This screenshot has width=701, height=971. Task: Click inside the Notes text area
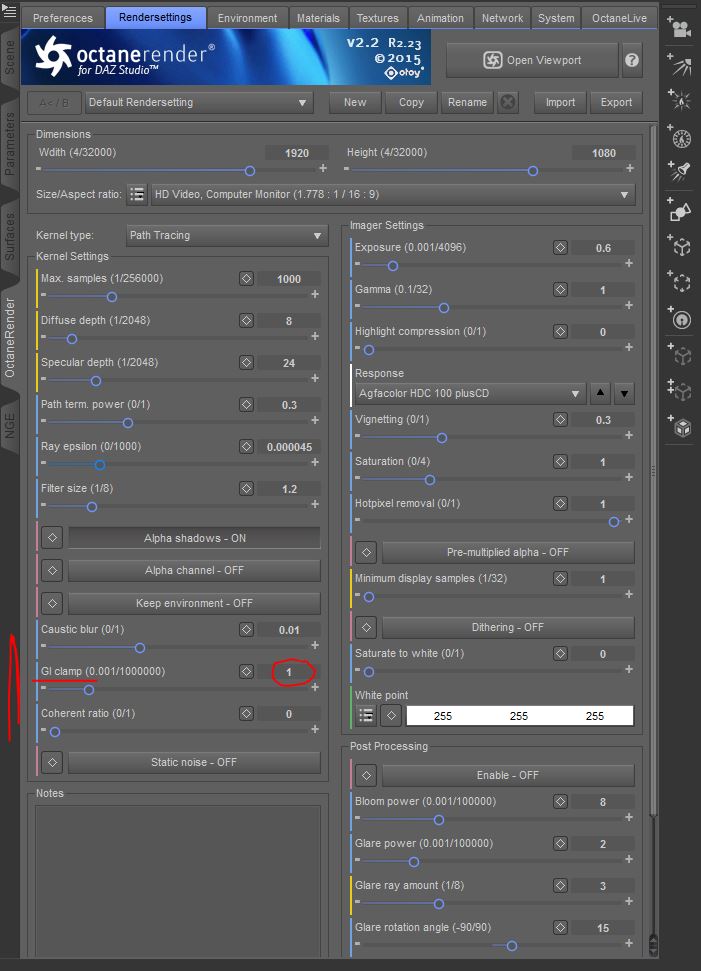(178, 879)
